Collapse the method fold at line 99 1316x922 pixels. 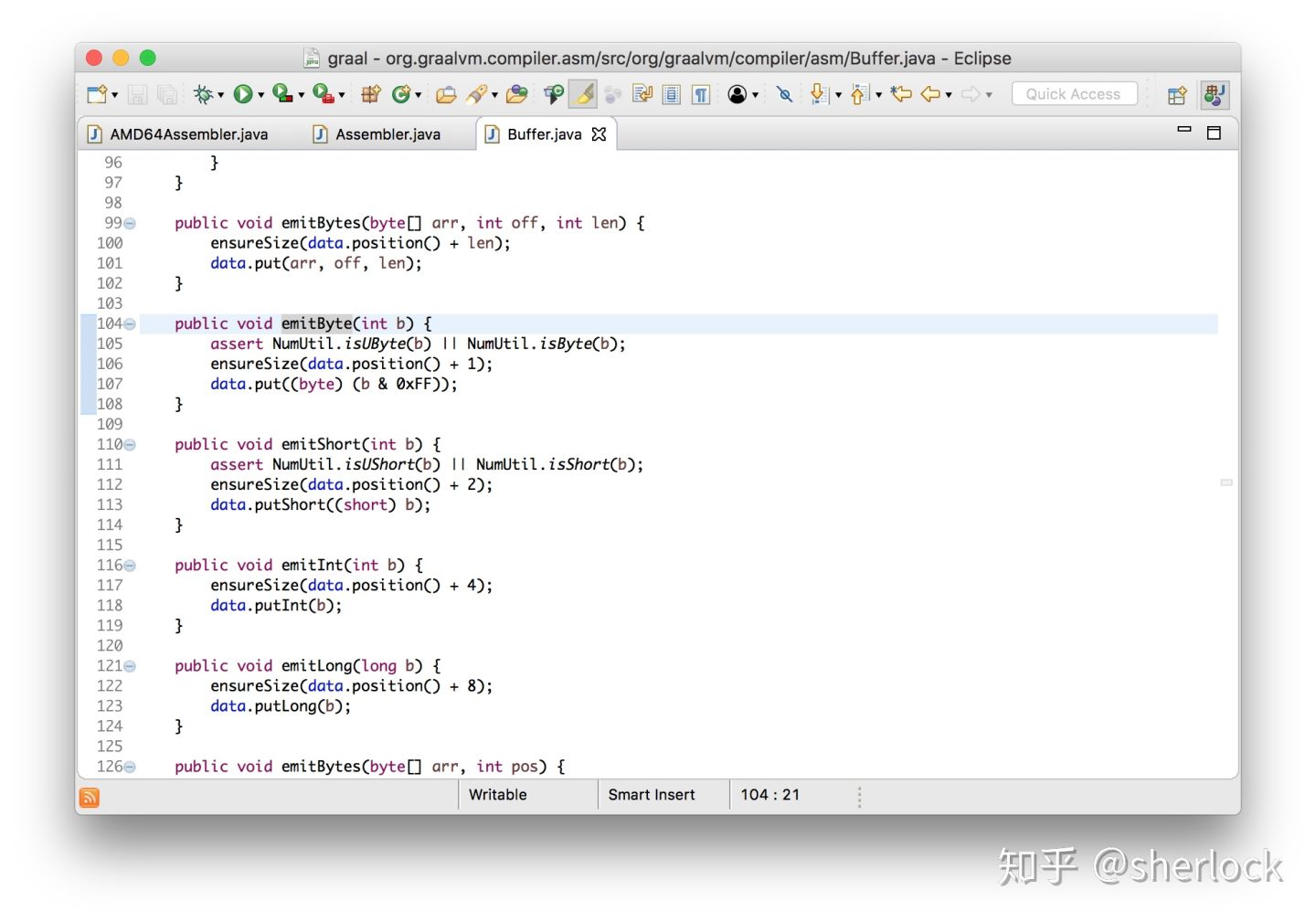[x=130, y=224]
